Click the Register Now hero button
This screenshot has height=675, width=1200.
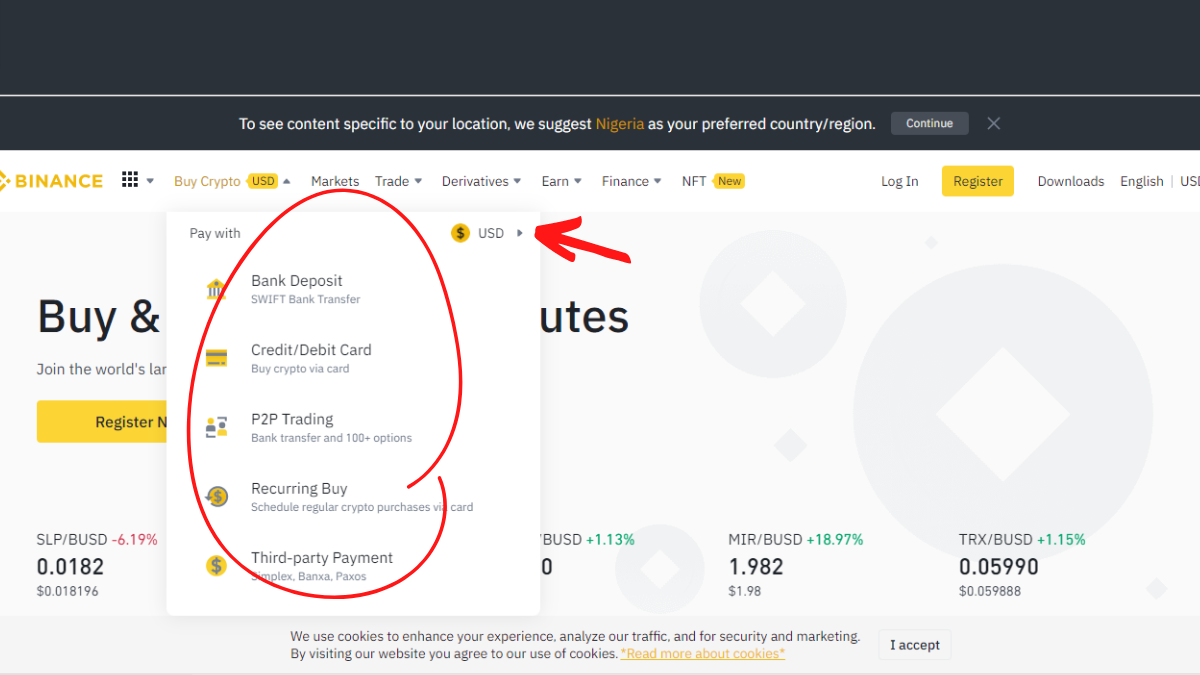[102, 422]
